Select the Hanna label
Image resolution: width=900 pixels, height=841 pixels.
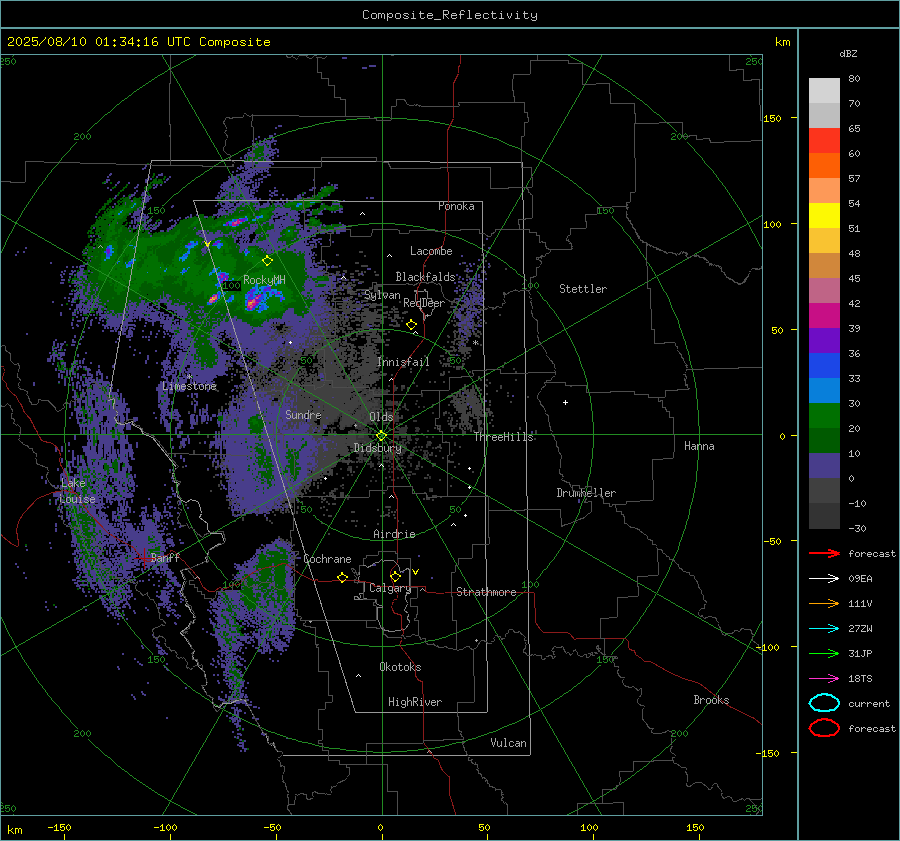(699, 446)
